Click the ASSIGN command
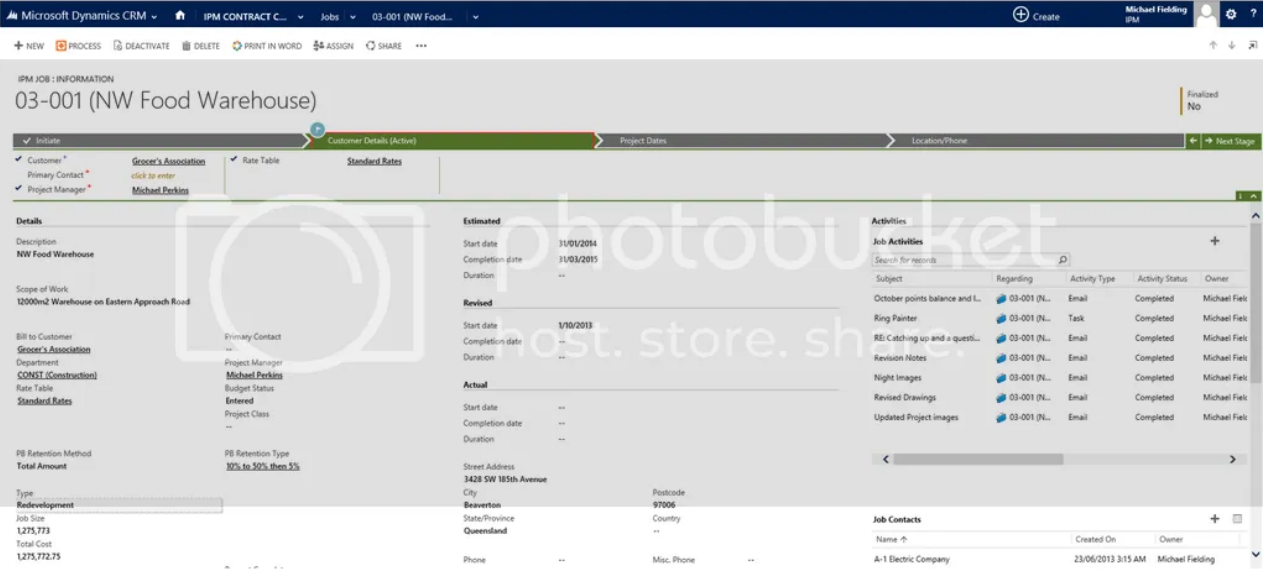 333,46
